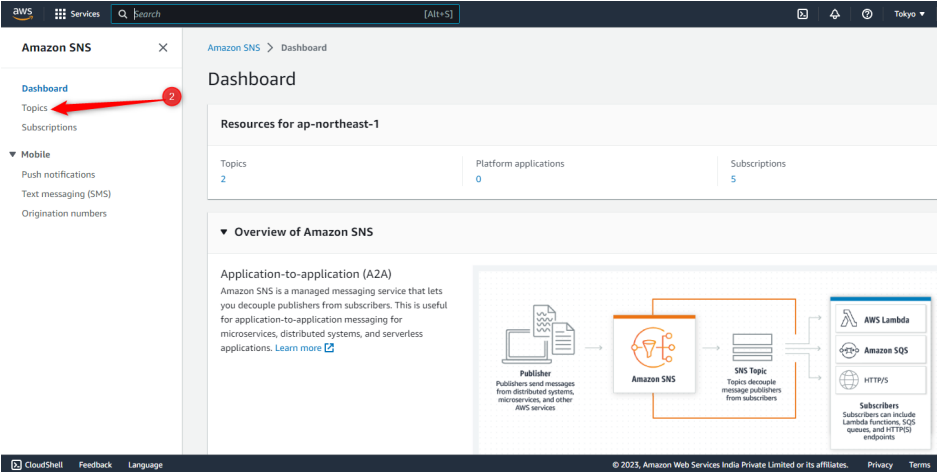
Task: Go to Topics in the sidebar
Action: coord(35,108)
